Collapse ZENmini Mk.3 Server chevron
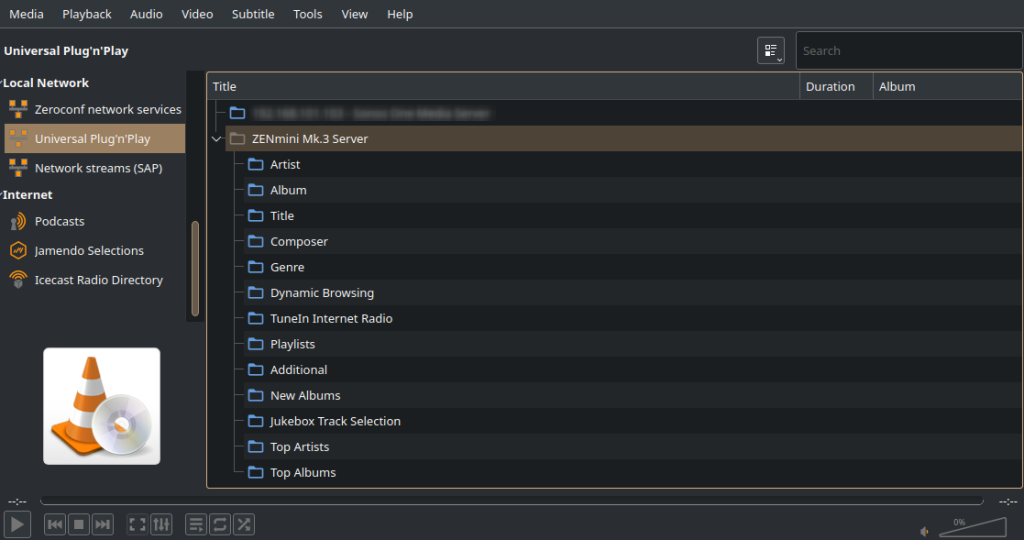Image resolution: width=1024 pixels, height=540 pixels. point(216,138)
